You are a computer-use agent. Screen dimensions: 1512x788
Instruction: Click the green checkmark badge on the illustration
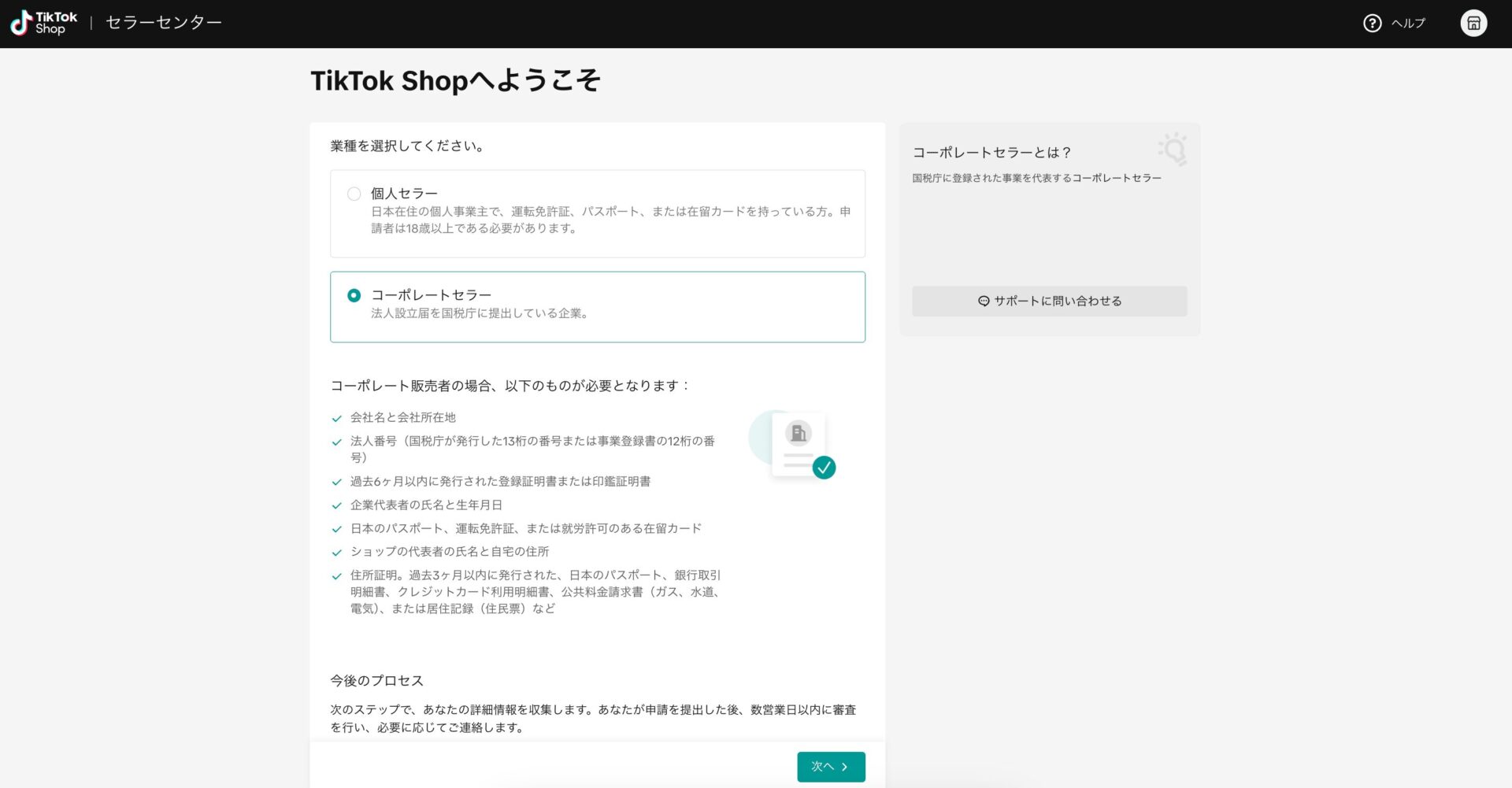824,468
